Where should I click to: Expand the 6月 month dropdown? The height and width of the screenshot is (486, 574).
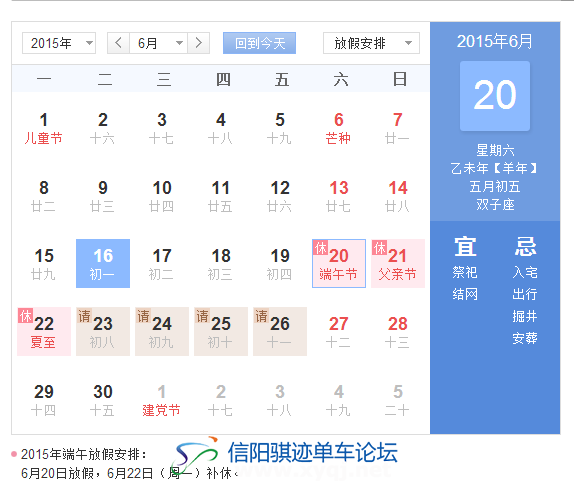click(159, 43)
